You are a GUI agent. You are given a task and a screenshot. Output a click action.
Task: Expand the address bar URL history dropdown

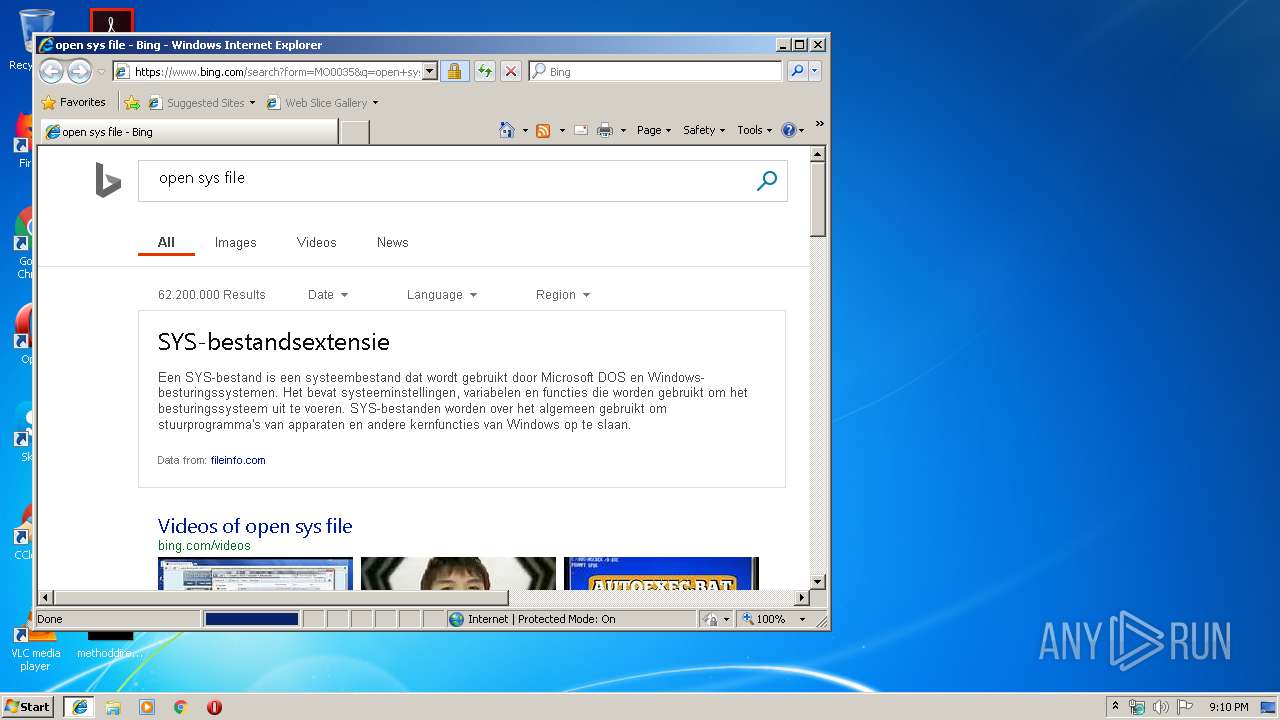[x=430, y=72]
